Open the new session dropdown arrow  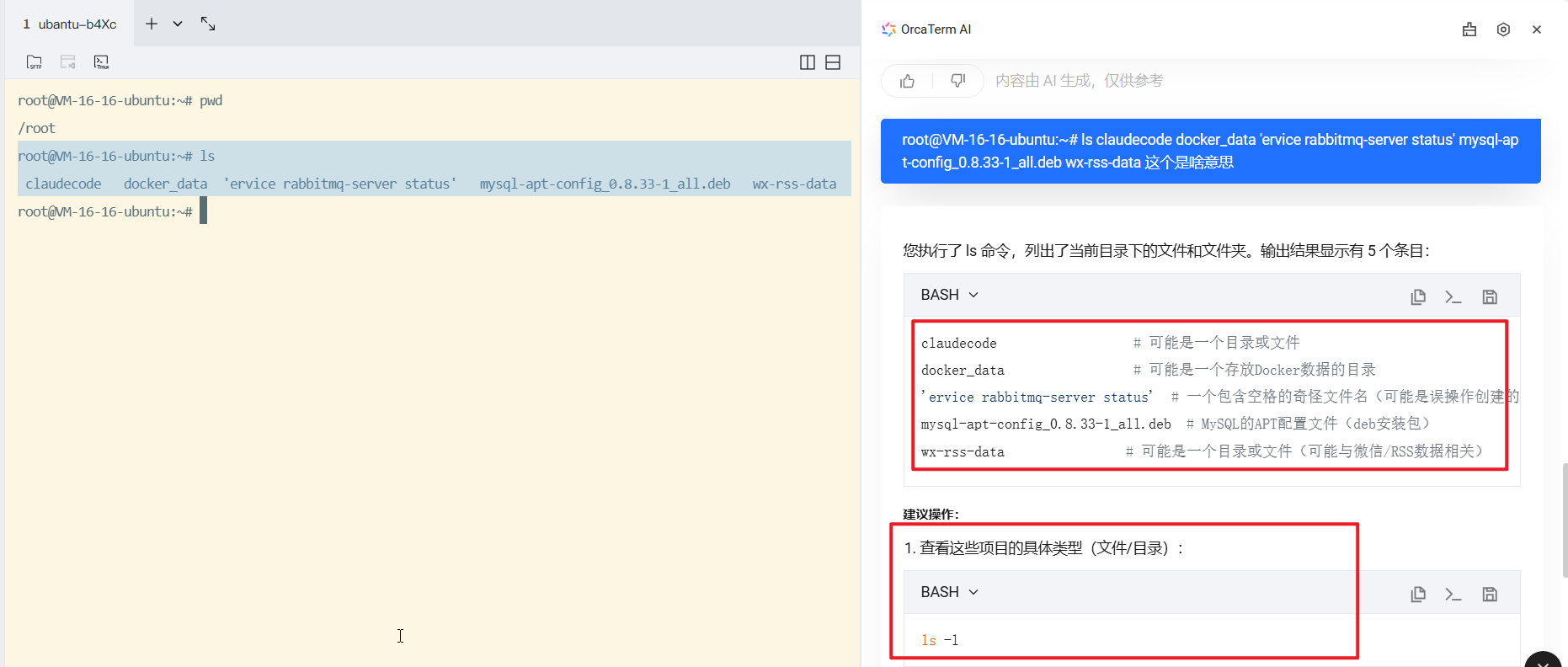178,24
